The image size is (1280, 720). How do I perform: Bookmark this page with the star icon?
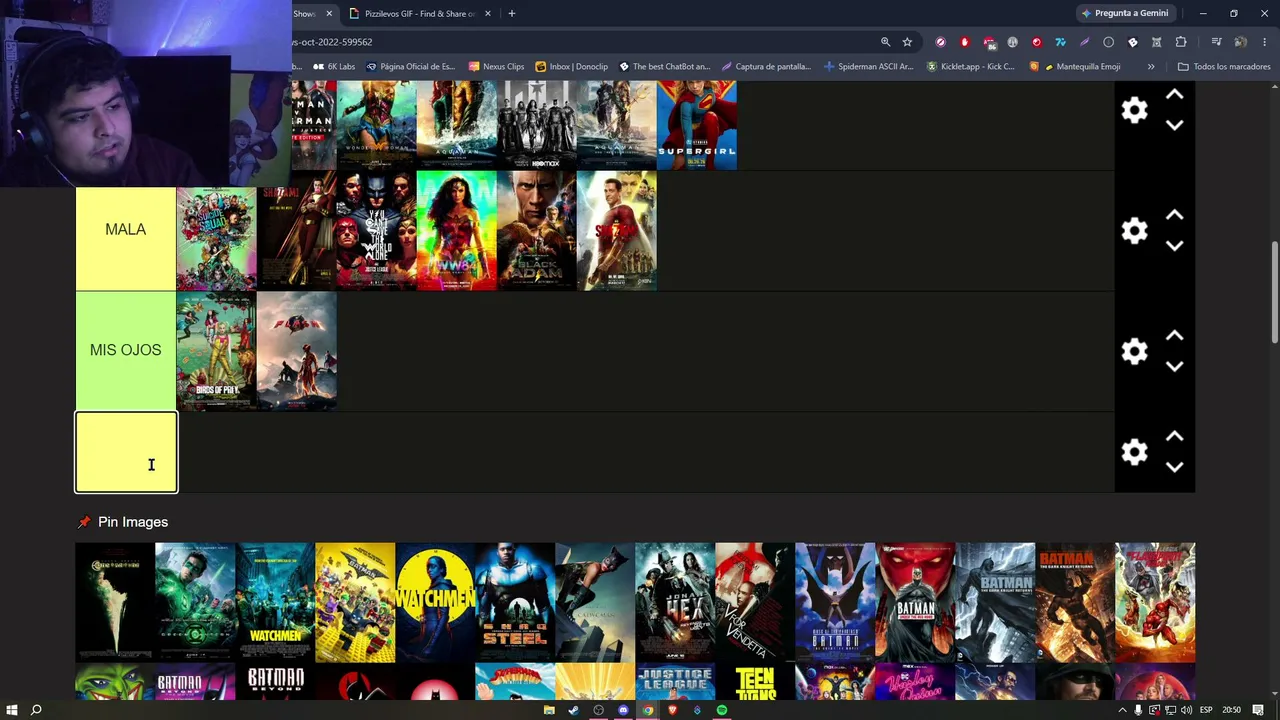[x=907, y=42]
